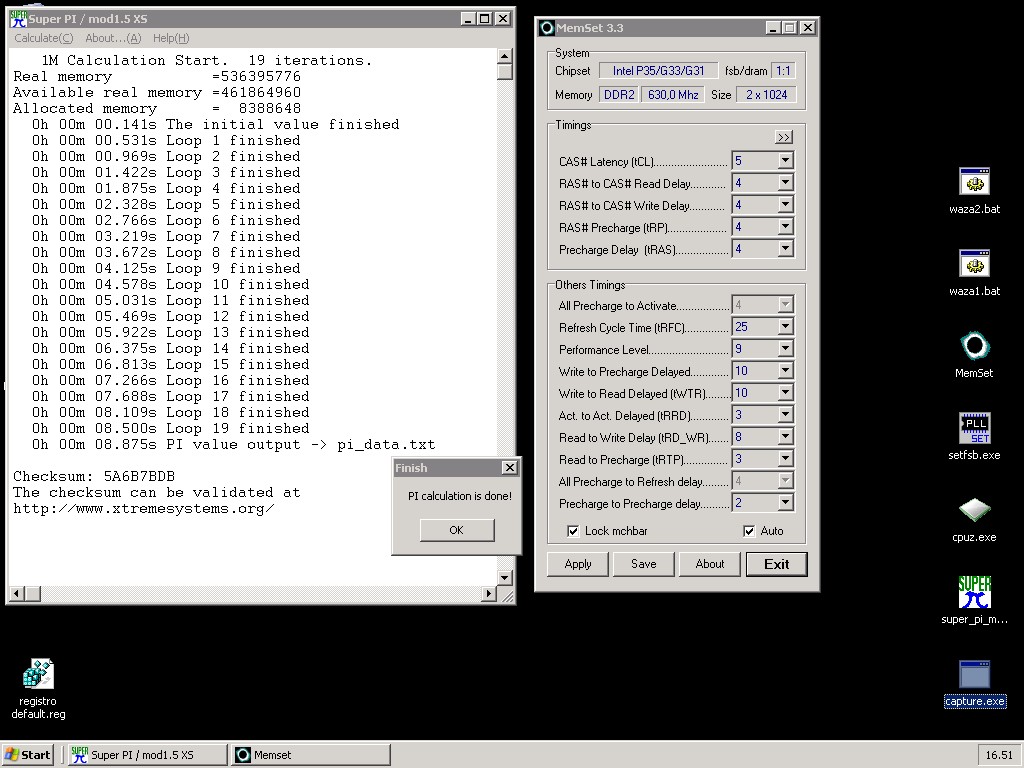Click the Super PI title bar icon

tap(18, 19)
